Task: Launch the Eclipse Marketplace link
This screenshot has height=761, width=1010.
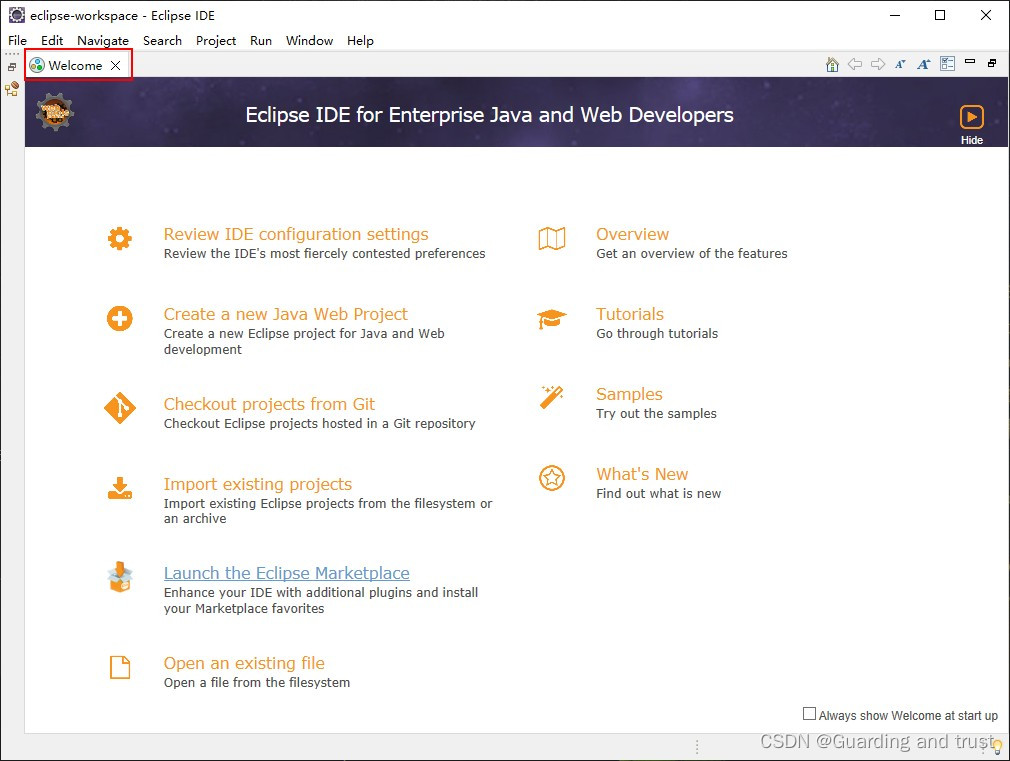Action: (287, 573)
